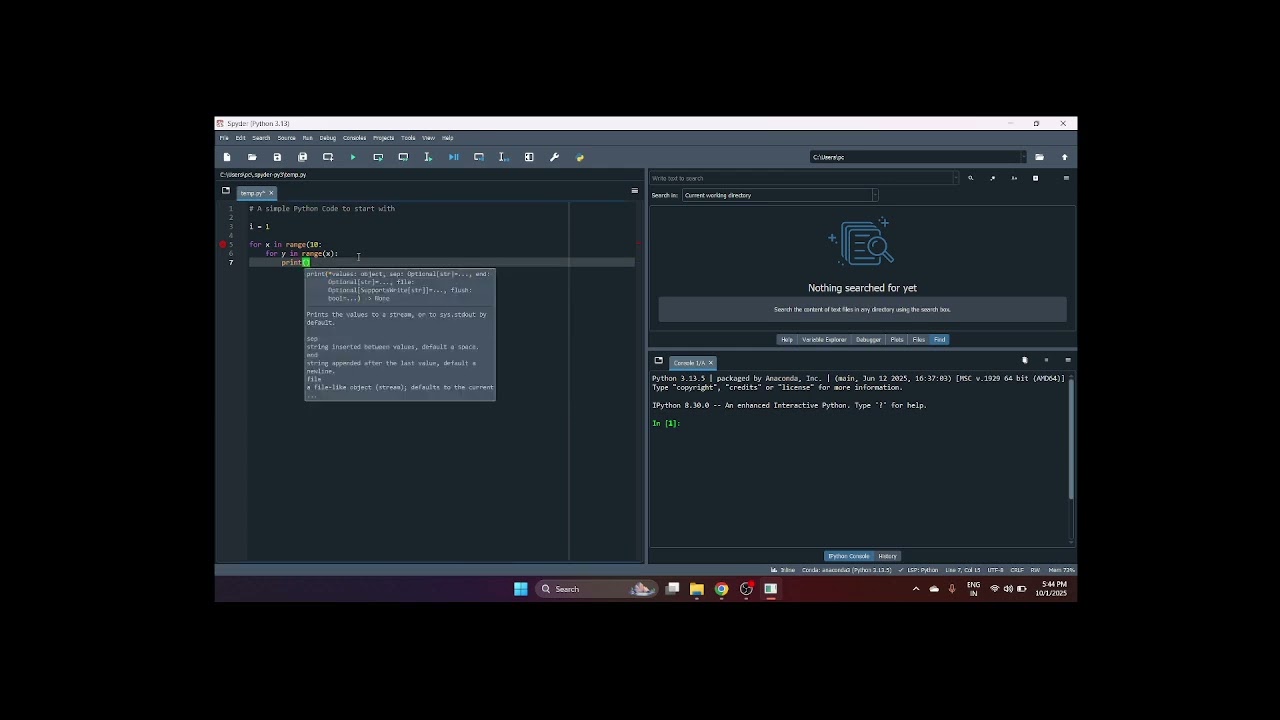Click the 'Inline' status bar entry

pyautogui.click(x=784, y=570)
